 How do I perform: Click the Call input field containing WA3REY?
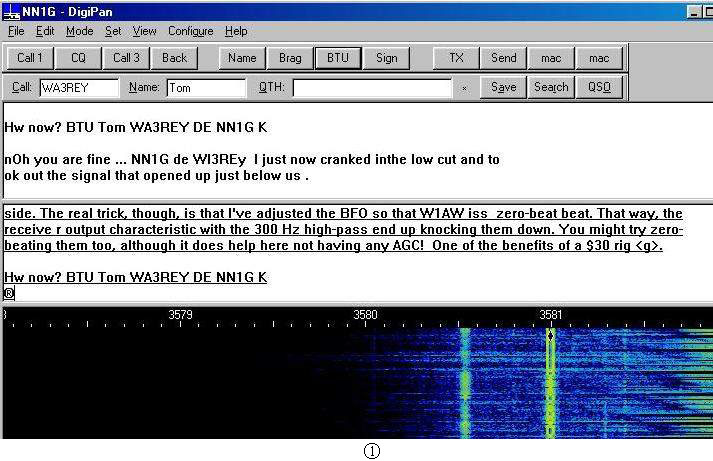(78, 88)
